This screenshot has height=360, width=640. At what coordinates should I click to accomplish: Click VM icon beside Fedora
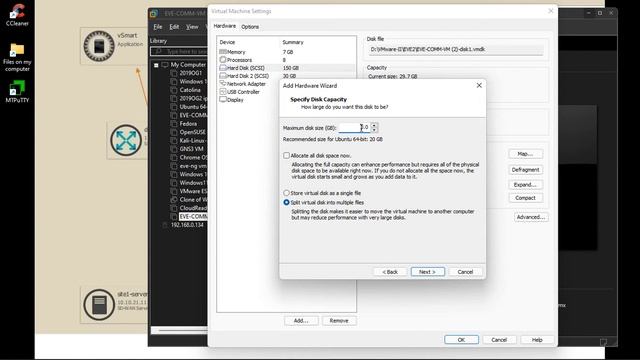click(x=174, y=124)
